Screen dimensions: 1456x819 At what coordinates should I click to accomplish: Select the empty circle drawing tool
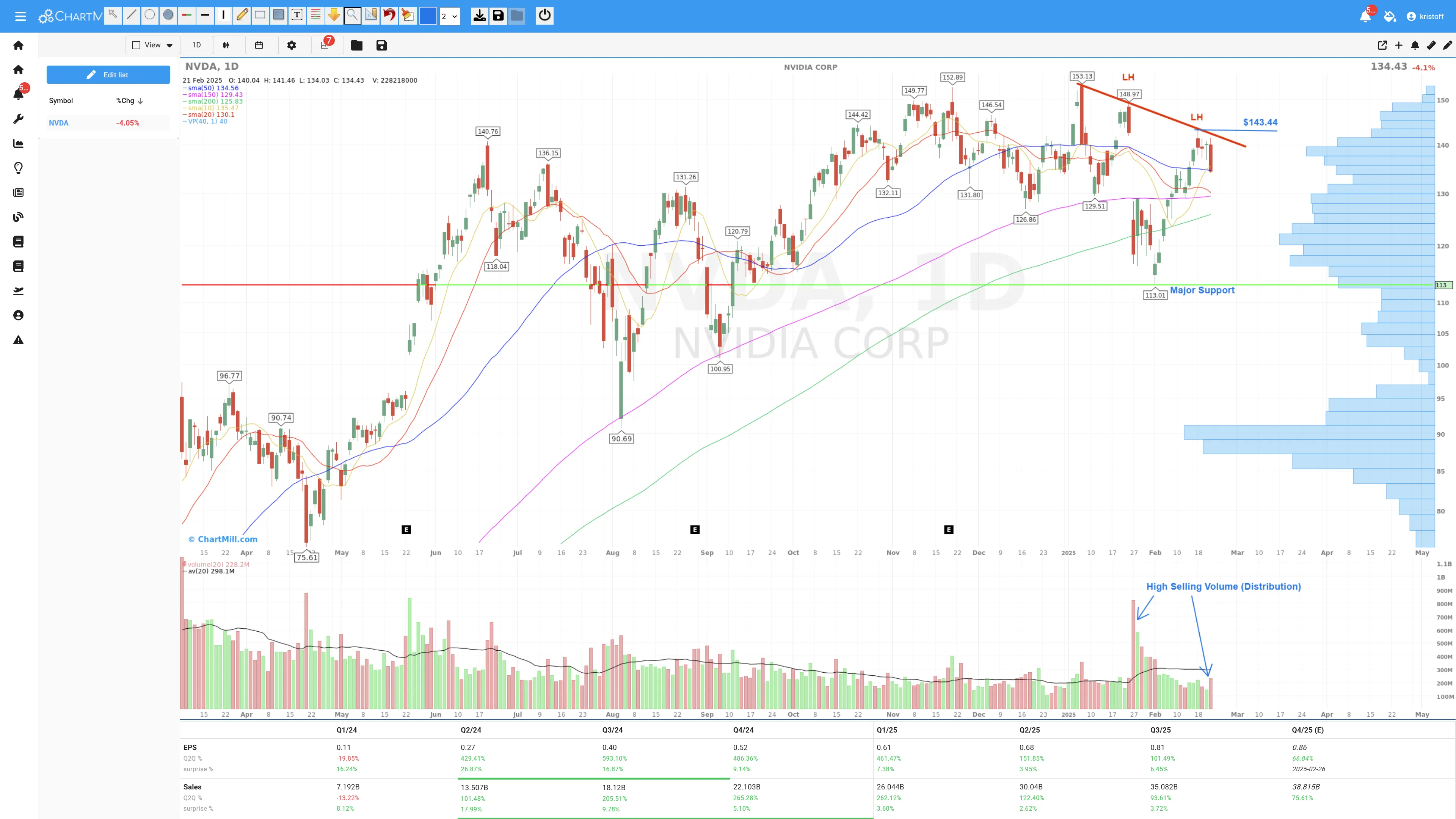tap(150, 15)
